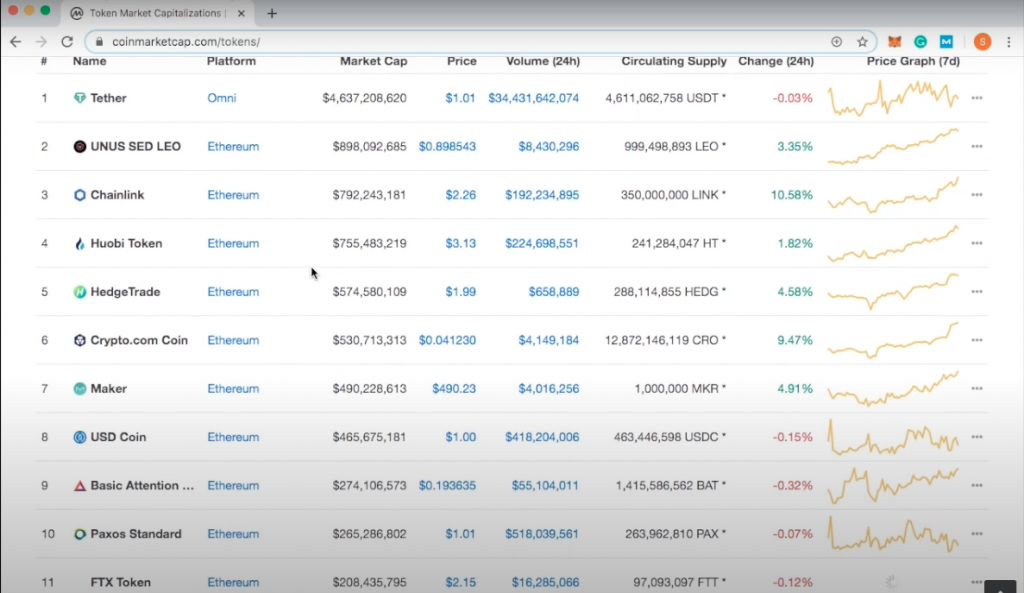This screenshot has width=1024, height=593.
Task: Open more options for Maker row
Action: click(x=977, y=389)
